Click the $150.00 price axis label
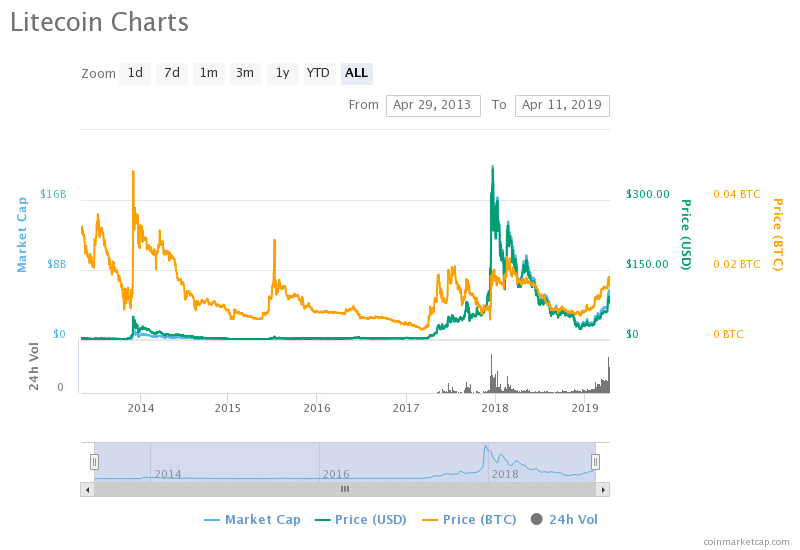The image size is (800, 550). click(647, 264)
